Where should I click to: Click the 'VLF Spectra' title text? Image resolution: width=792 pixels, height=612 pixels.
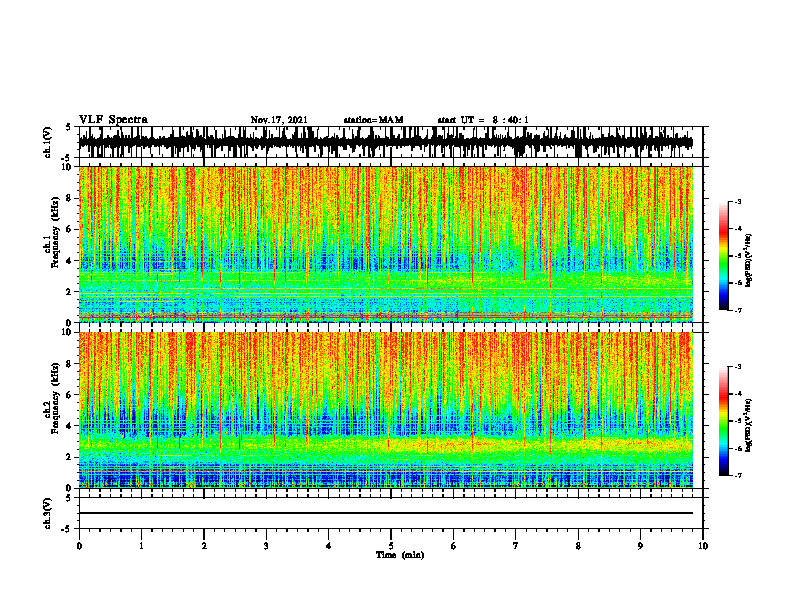pyautogui.click(x=113, y=120)
